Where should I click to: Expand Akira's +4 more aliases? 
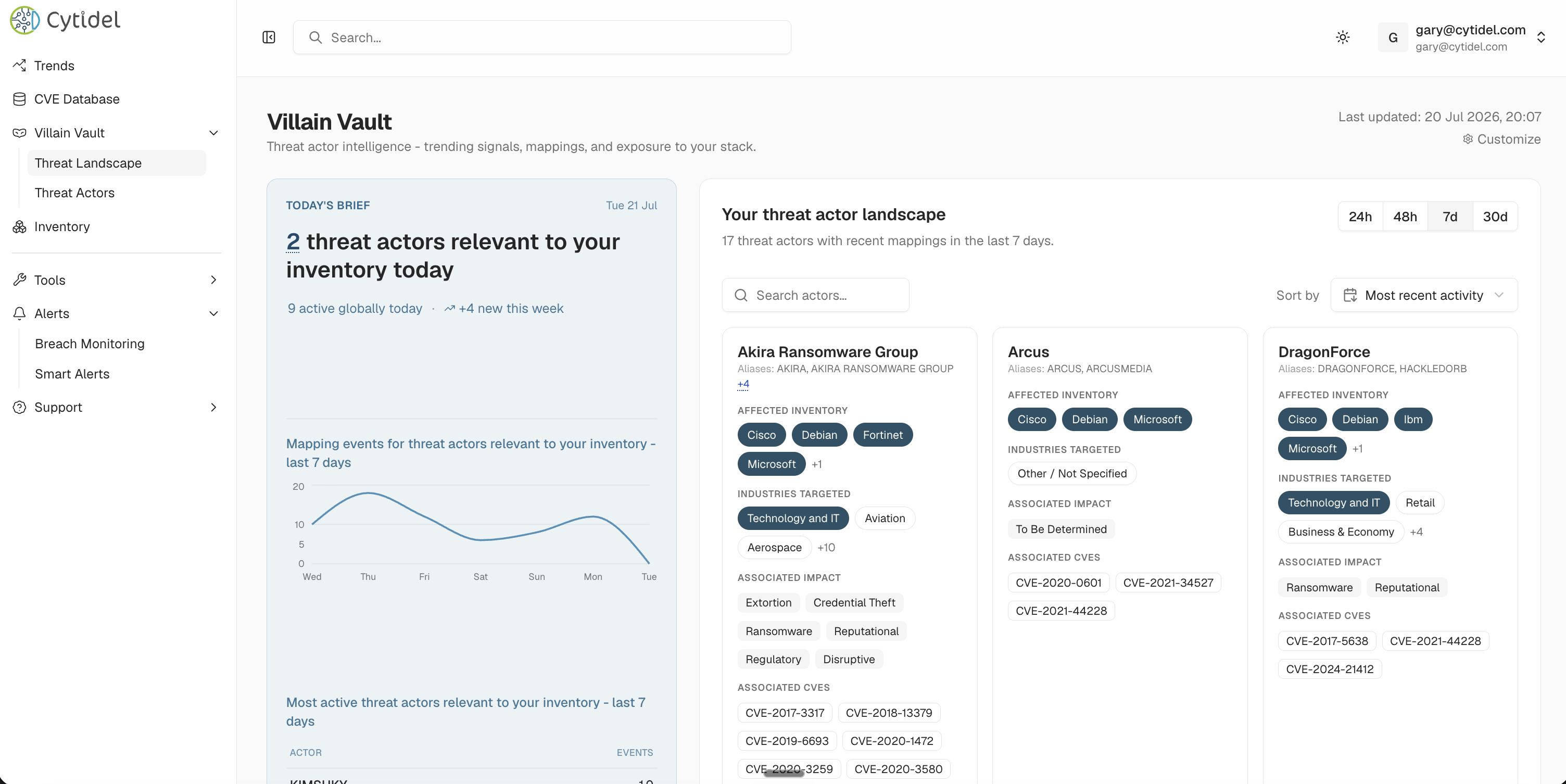[x=743, y=384]
